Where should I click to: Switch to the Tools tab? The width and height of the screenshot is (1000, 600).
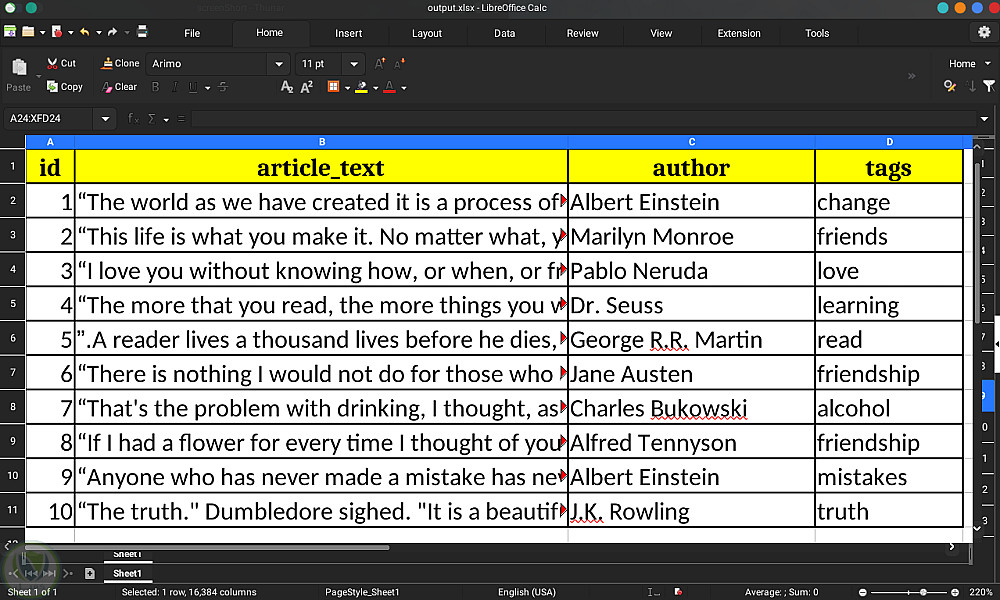[817, 33]
